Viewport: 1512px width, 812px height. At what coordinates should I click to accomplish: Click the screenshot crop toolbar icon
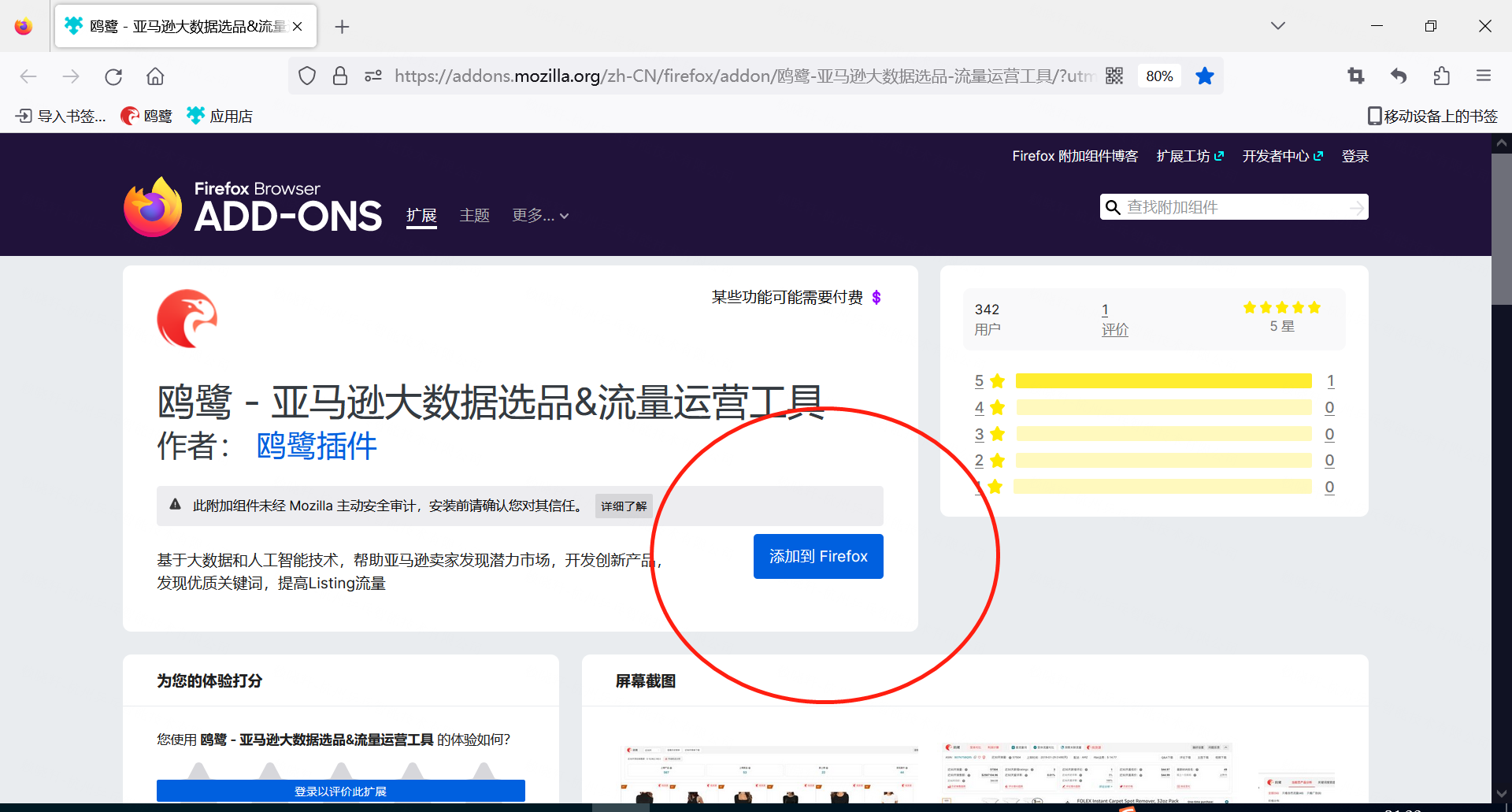click(1356, 76)
